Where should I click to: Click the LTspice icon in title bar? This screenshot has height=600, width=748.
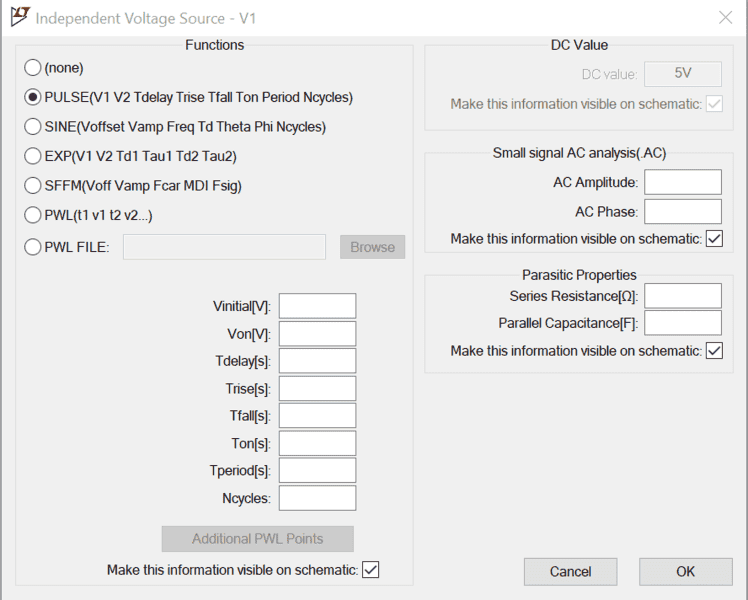(18, 17)
